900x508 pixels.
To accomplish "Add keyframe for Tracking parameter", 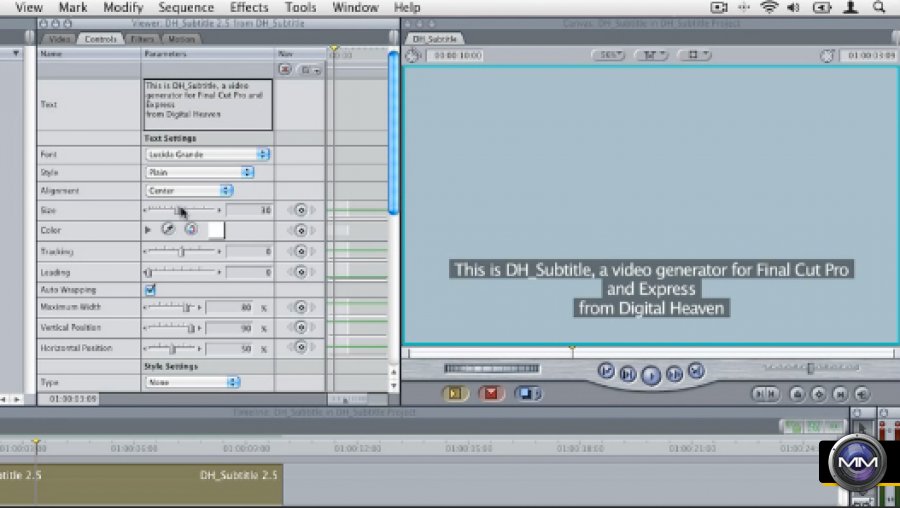I will tap(300, 251).
